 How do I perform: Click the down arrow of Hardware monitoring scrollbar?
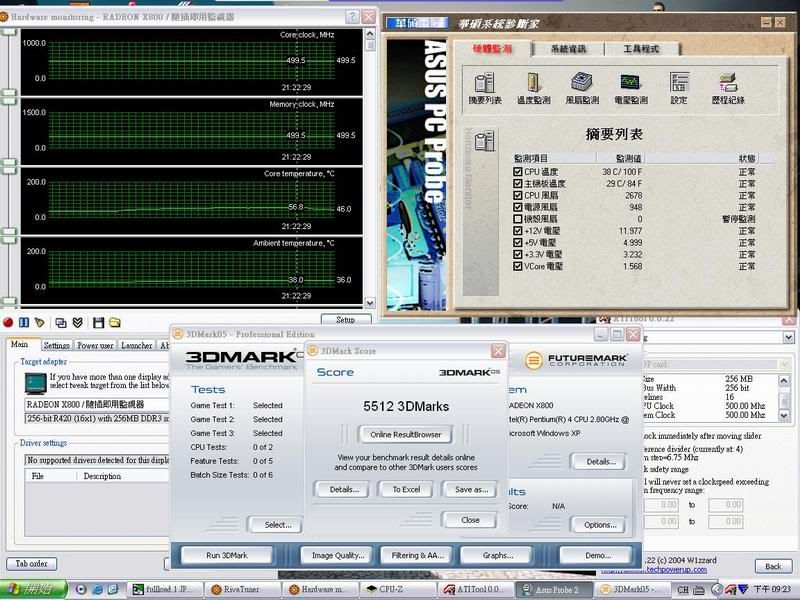point(370,303)
